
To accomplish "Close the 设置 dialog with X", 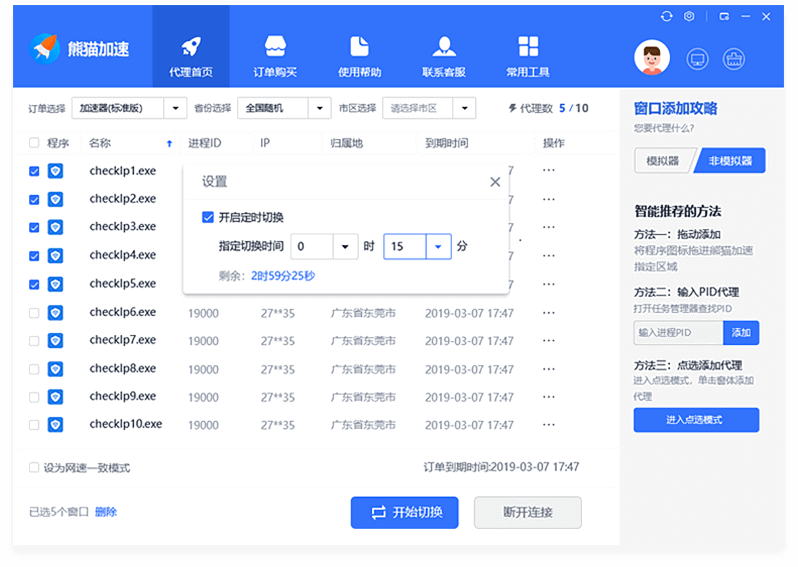I will tap(495, 182).
